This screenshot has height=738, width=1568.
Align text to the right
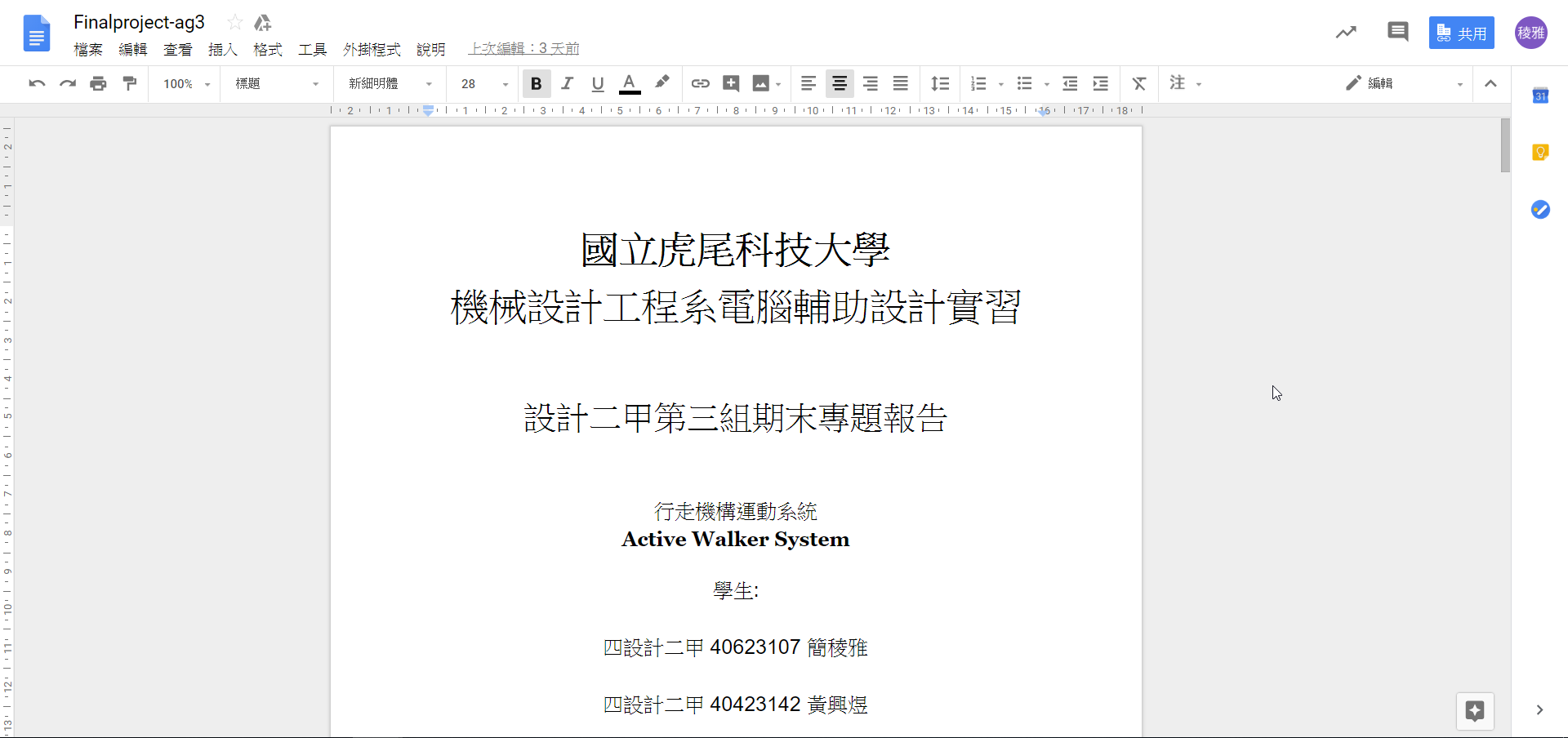click(x=871, y=83)
